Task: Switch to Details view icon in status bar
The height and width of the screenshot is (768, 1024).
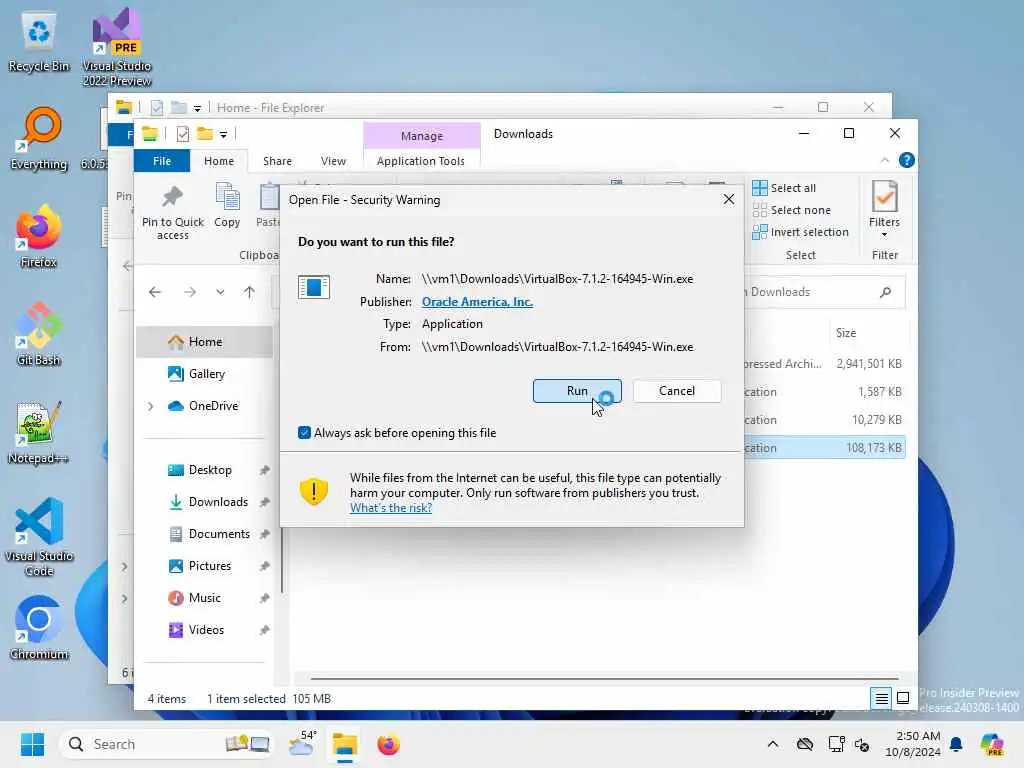Action: [x=881, y=698]
